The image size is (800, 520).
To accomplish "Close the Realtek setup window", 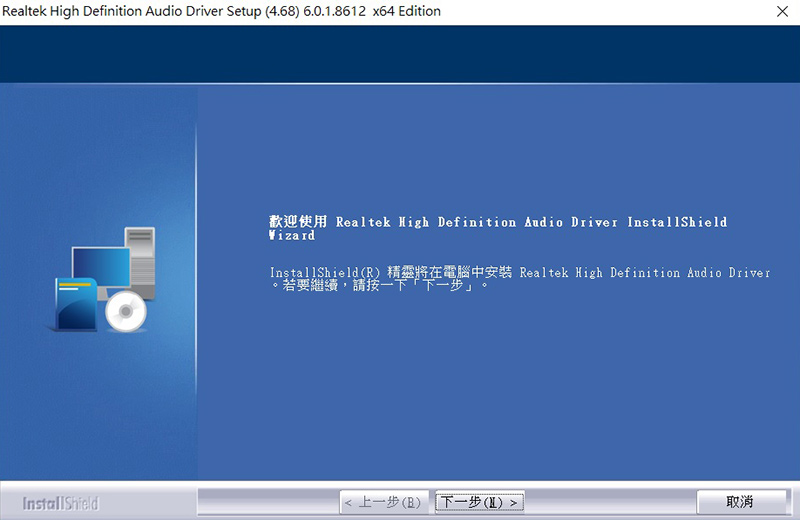I will (x=782, y=11).
